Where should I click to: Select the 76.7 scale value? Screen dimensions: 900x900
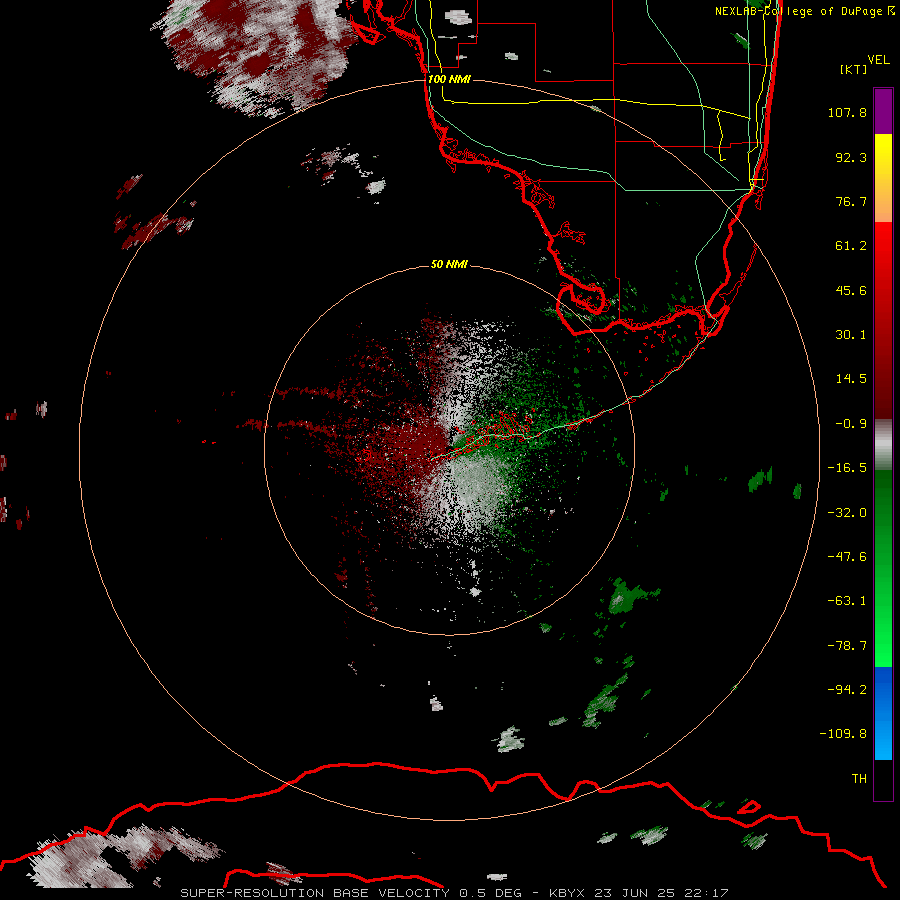pos(851,201)
